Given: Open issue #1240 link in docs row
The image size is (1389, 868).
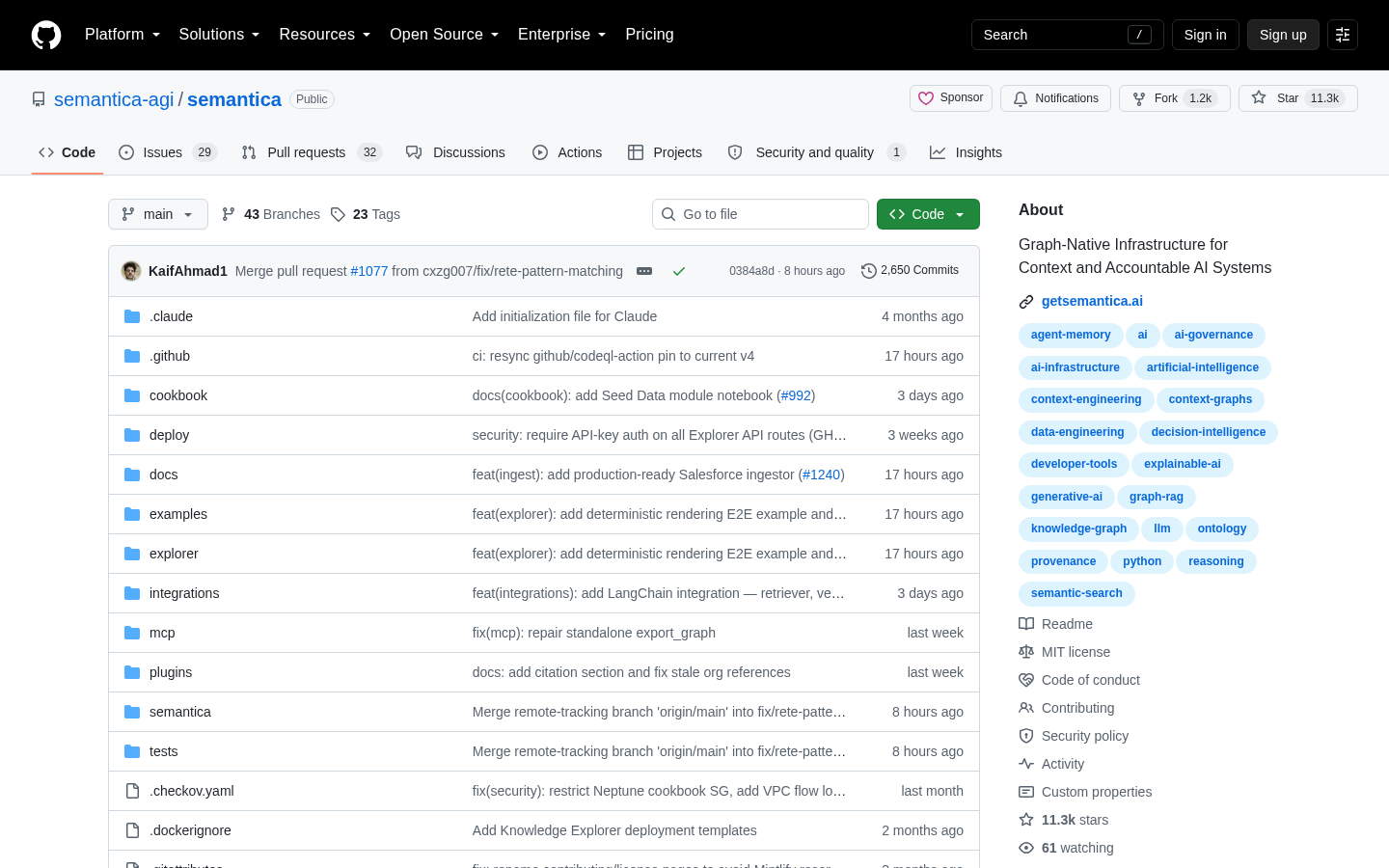Looking at the screenshot, I should click(821, 475).
